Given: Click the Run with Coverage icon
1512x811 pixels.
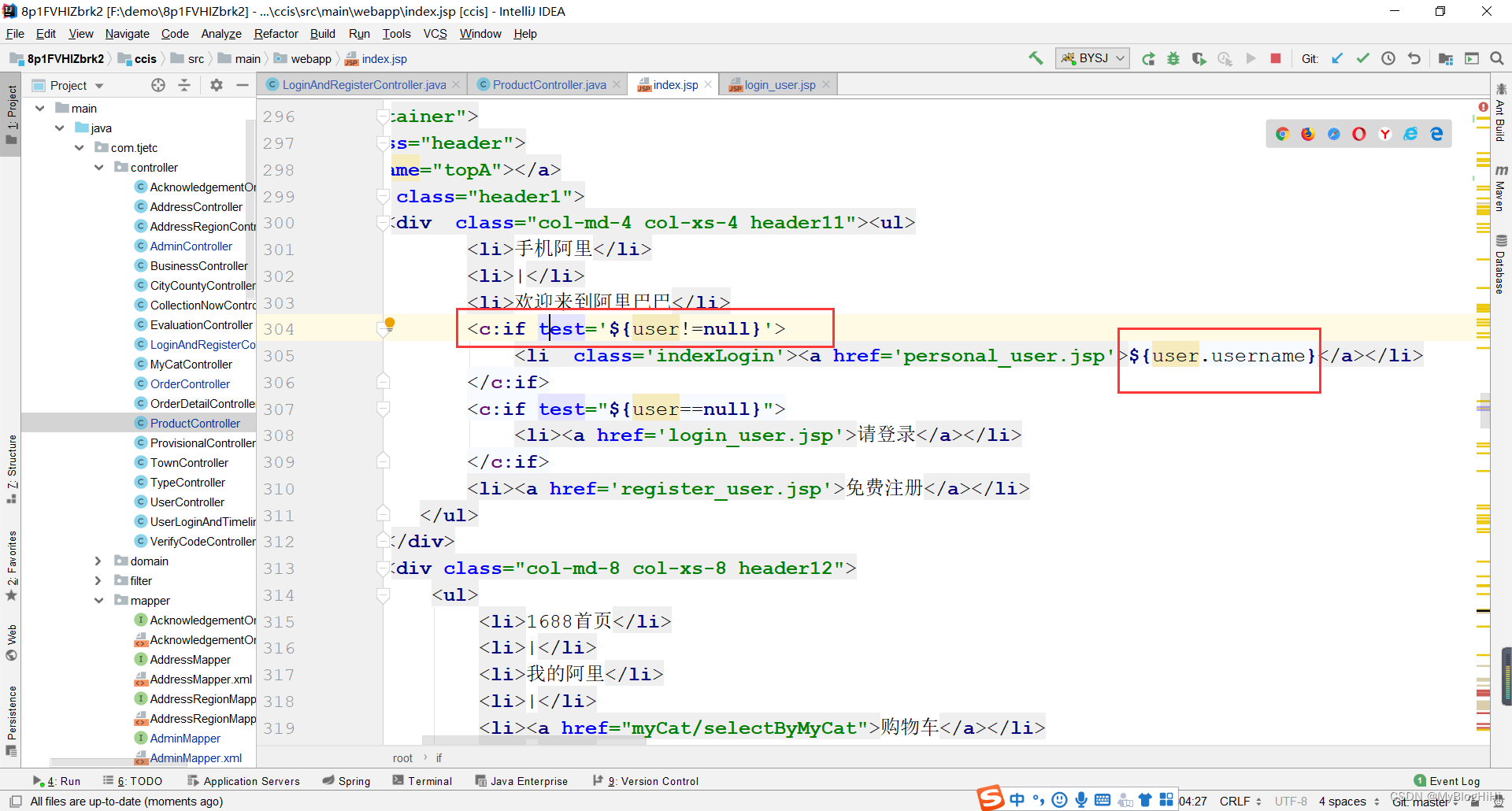Looking at the screenshot, I should [1199, 58].
